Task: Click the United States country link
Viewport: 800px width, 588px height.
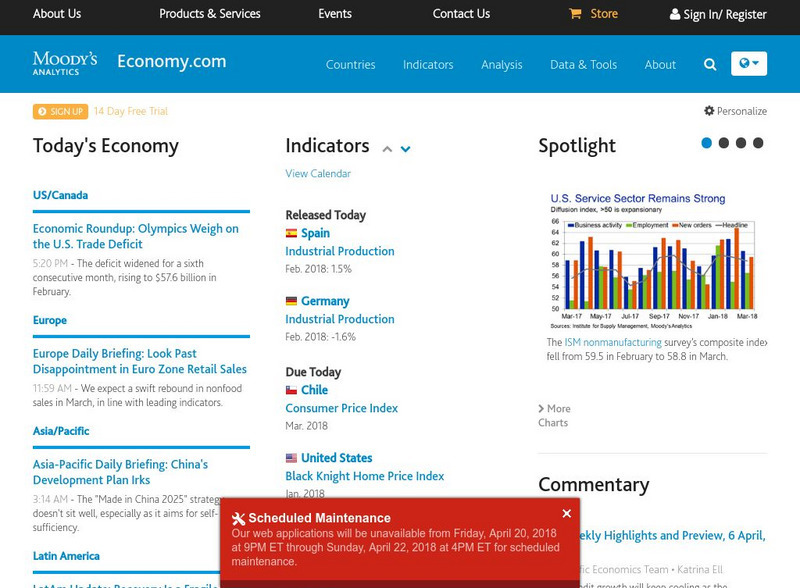Action: (336, 458)
